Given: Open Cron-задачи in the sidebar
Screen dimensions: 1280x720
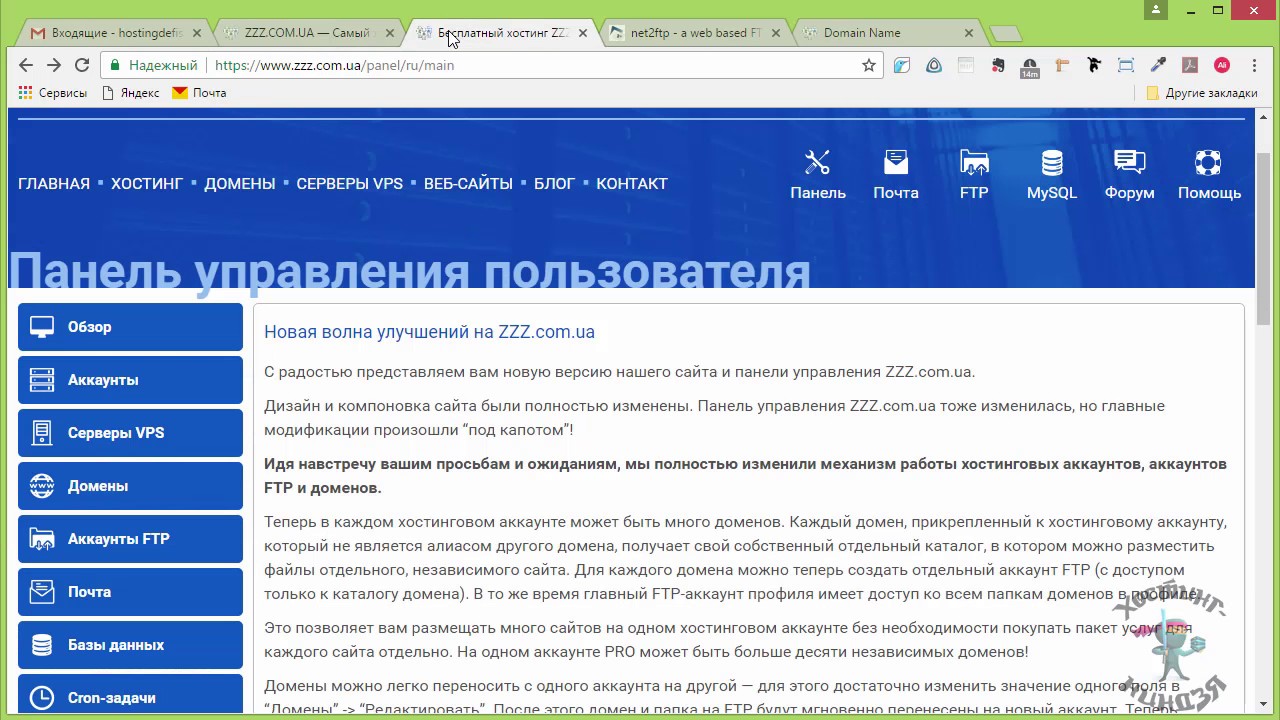Looking at the screenshot, I should pos(130,696).
